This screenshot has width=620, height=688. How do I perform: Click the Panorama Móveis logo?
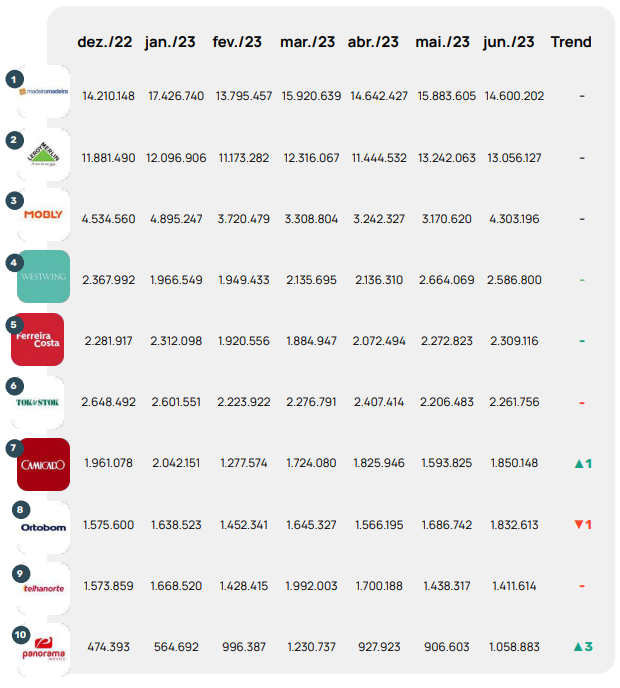coord(44,650)
